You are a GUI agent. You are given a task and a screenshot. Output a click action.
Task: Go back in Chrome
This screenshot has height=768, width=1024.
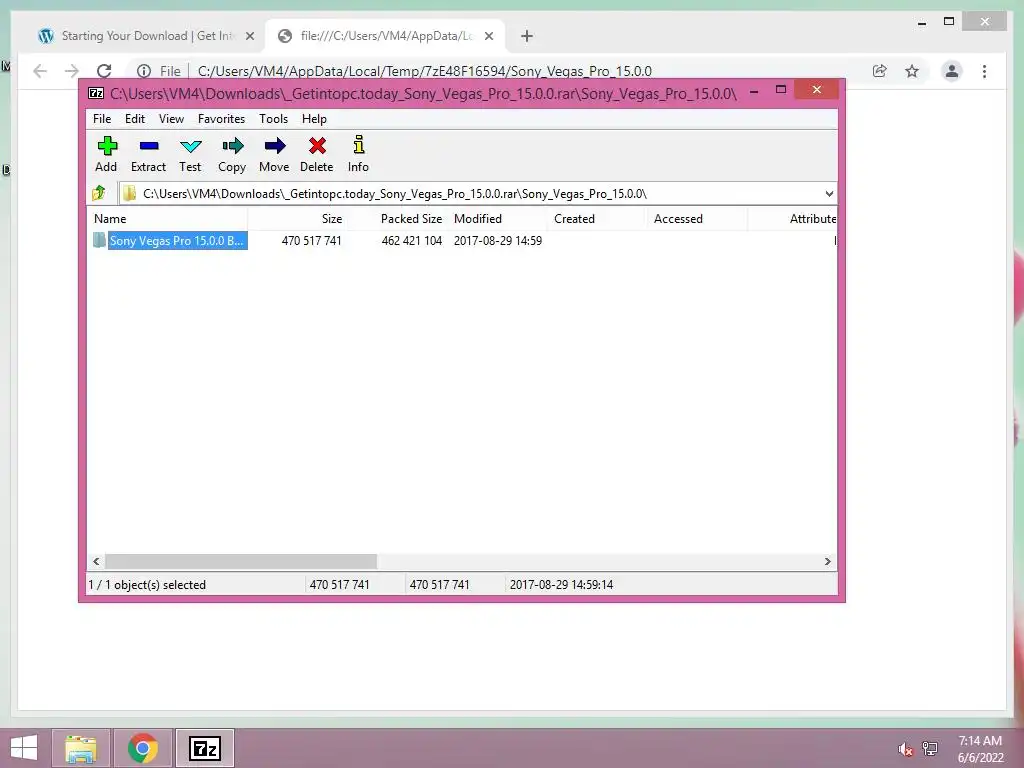click(40, 71)
